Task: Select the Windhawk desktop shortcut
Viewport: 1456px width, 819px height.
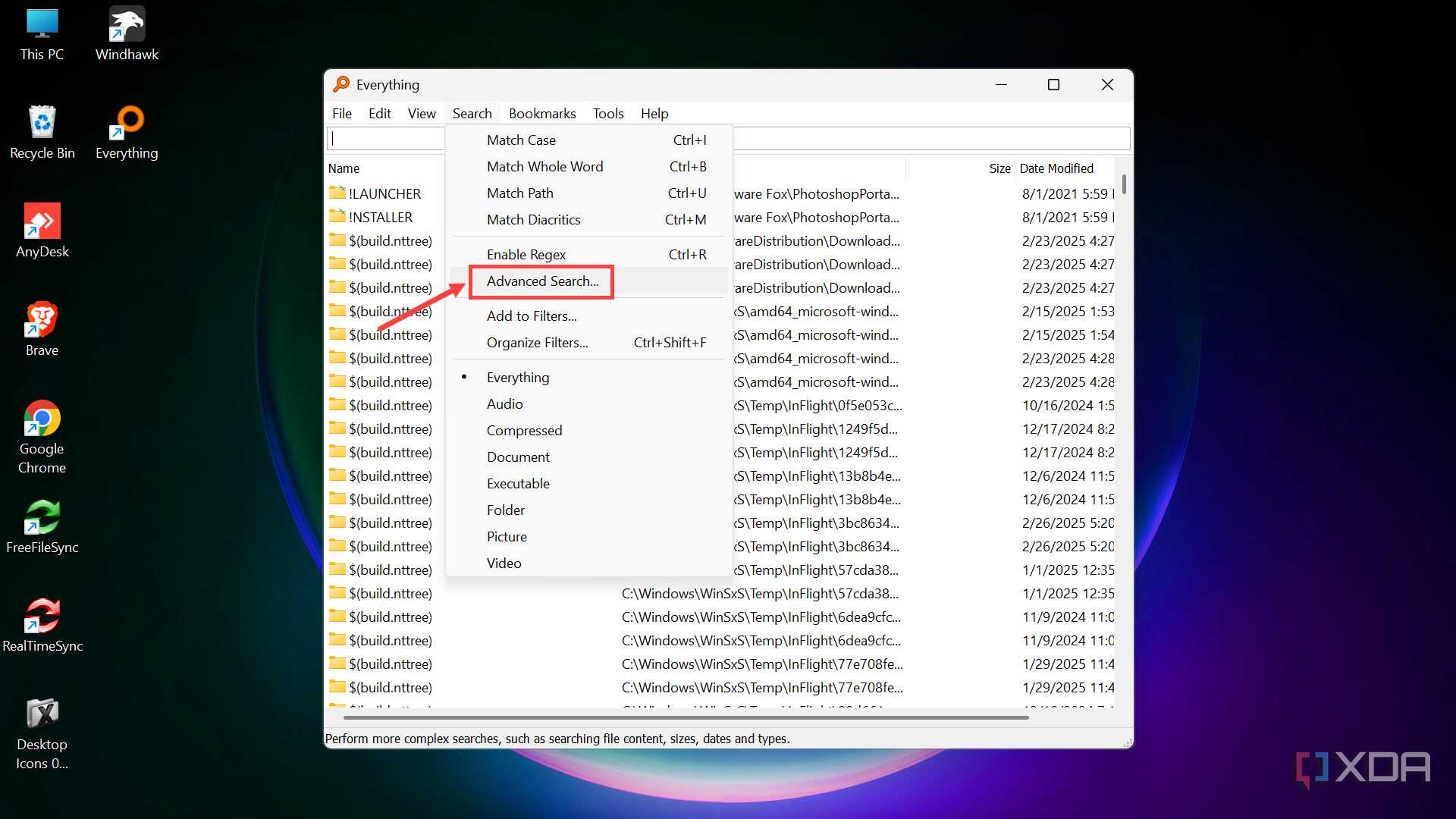Action: pyautogui.click(x=127, y=35)
